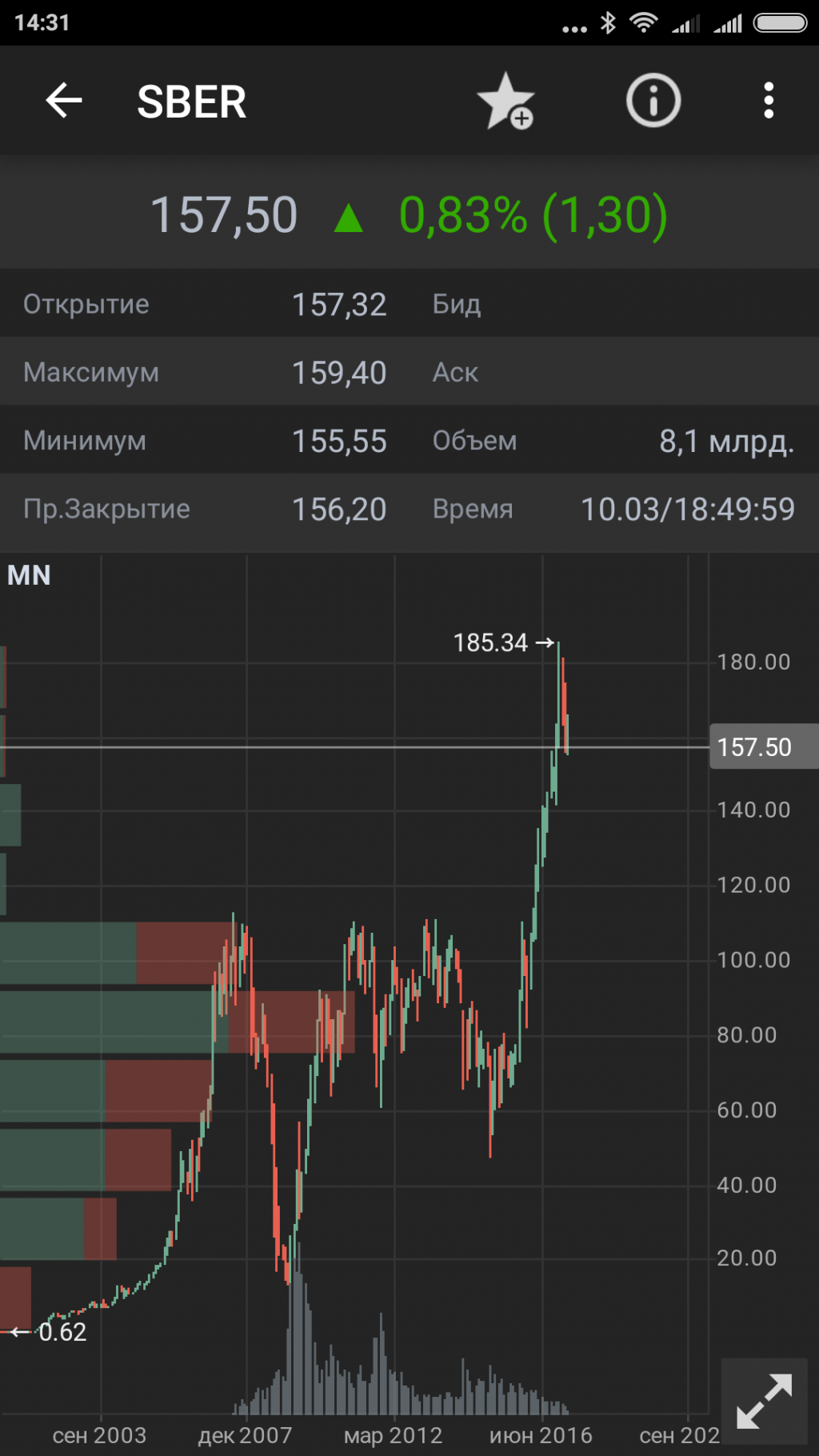Screen dimensions: 819x1456
Task: Select the Пр.Закрытие label
Action: click(106, 509)
